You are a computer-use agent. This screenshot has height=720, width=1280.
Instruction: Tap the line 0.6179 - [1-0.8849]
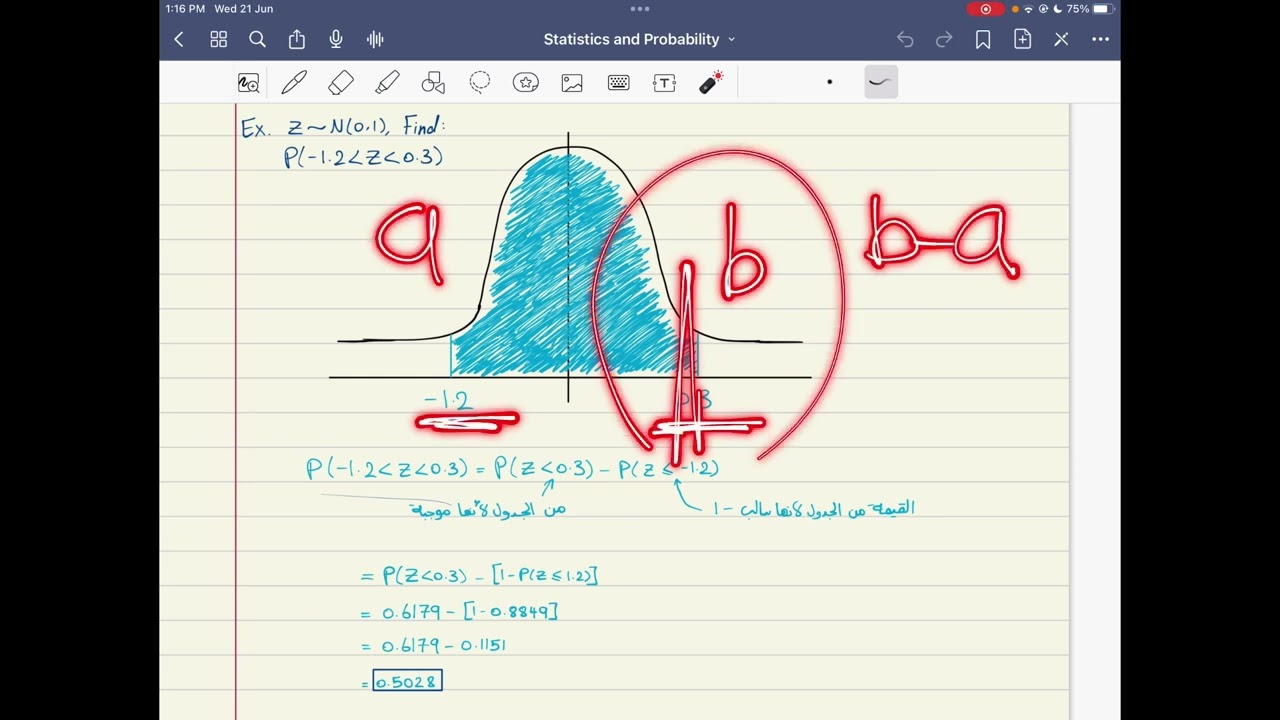click(469, 611)
